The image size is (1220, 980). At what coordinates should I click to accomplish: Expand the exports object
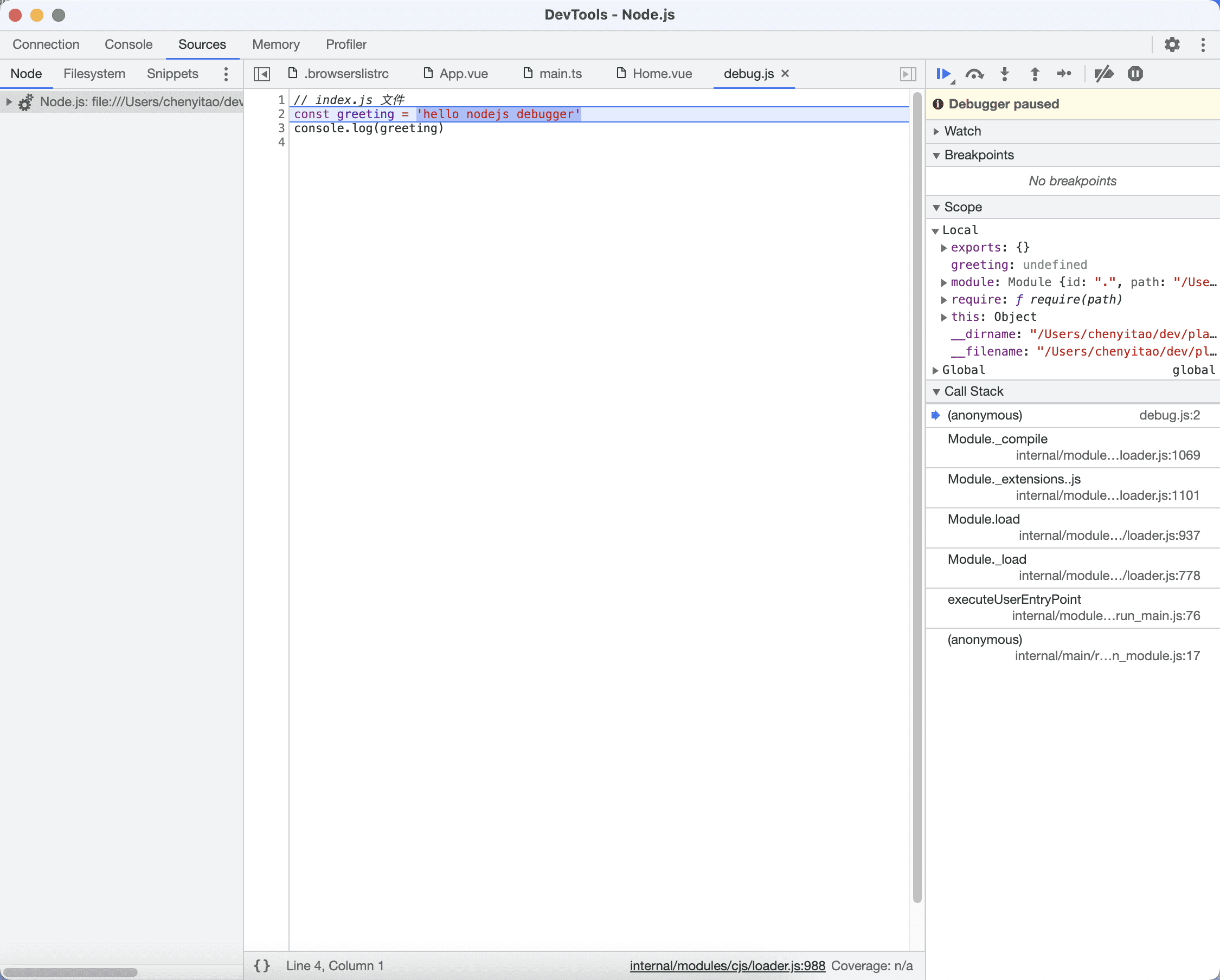(944, 248)
